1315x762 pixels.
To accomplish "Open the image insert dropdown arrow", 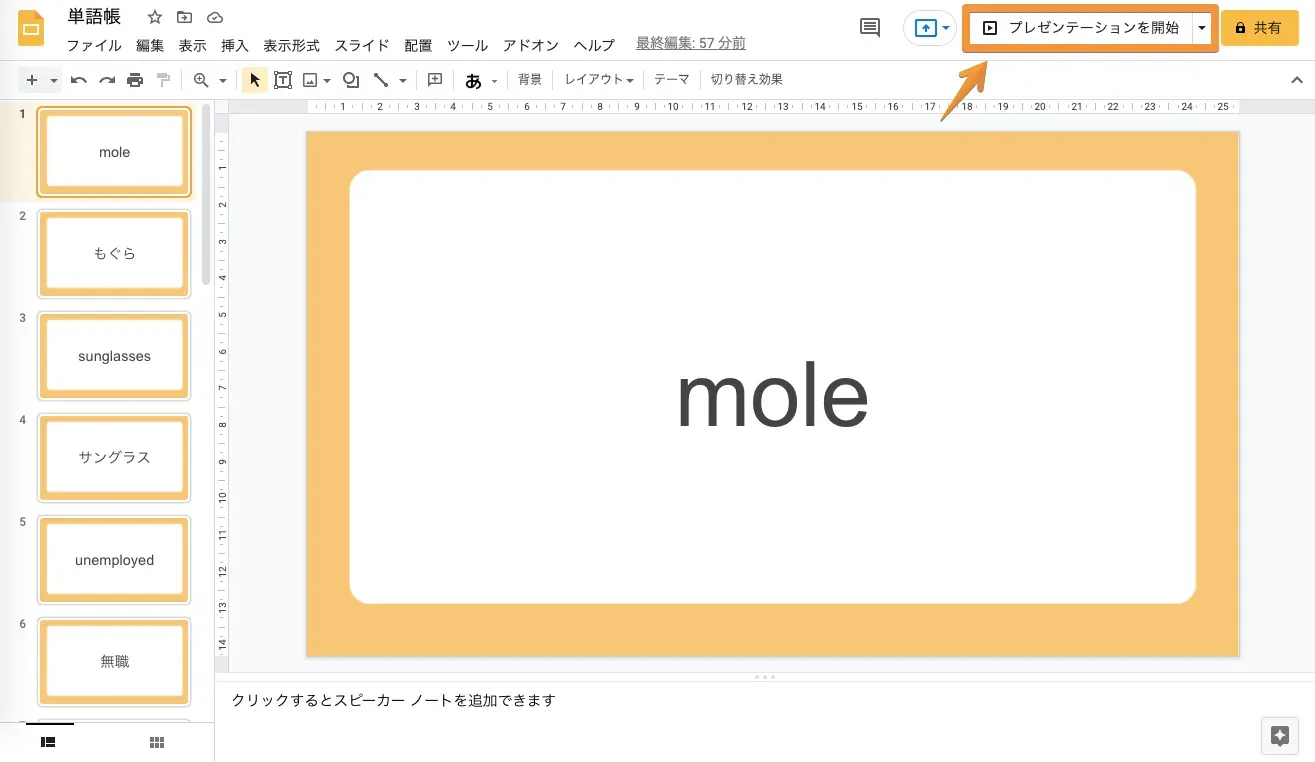I will tap(327, 81).
